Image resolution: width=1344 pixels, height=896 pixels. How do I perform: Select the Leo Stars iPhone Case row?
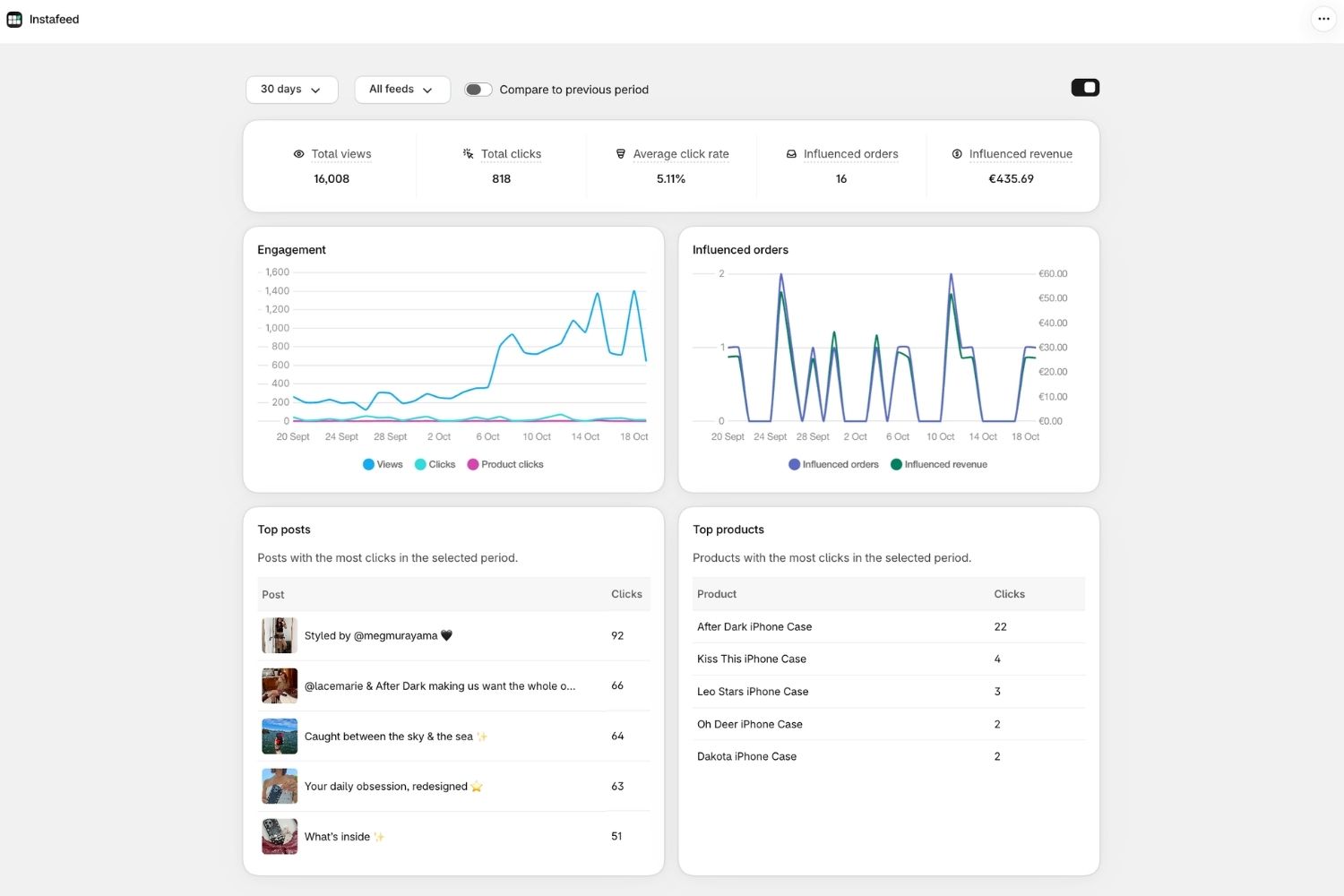tap(889, 692)
